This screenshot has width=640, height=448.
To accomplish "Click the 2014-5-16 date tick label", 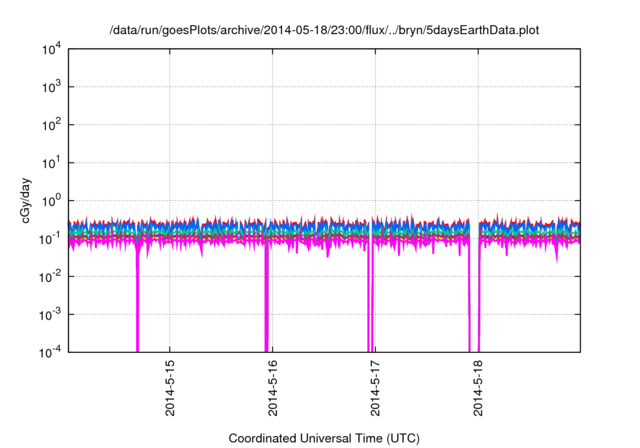I will tap(273, 388).
